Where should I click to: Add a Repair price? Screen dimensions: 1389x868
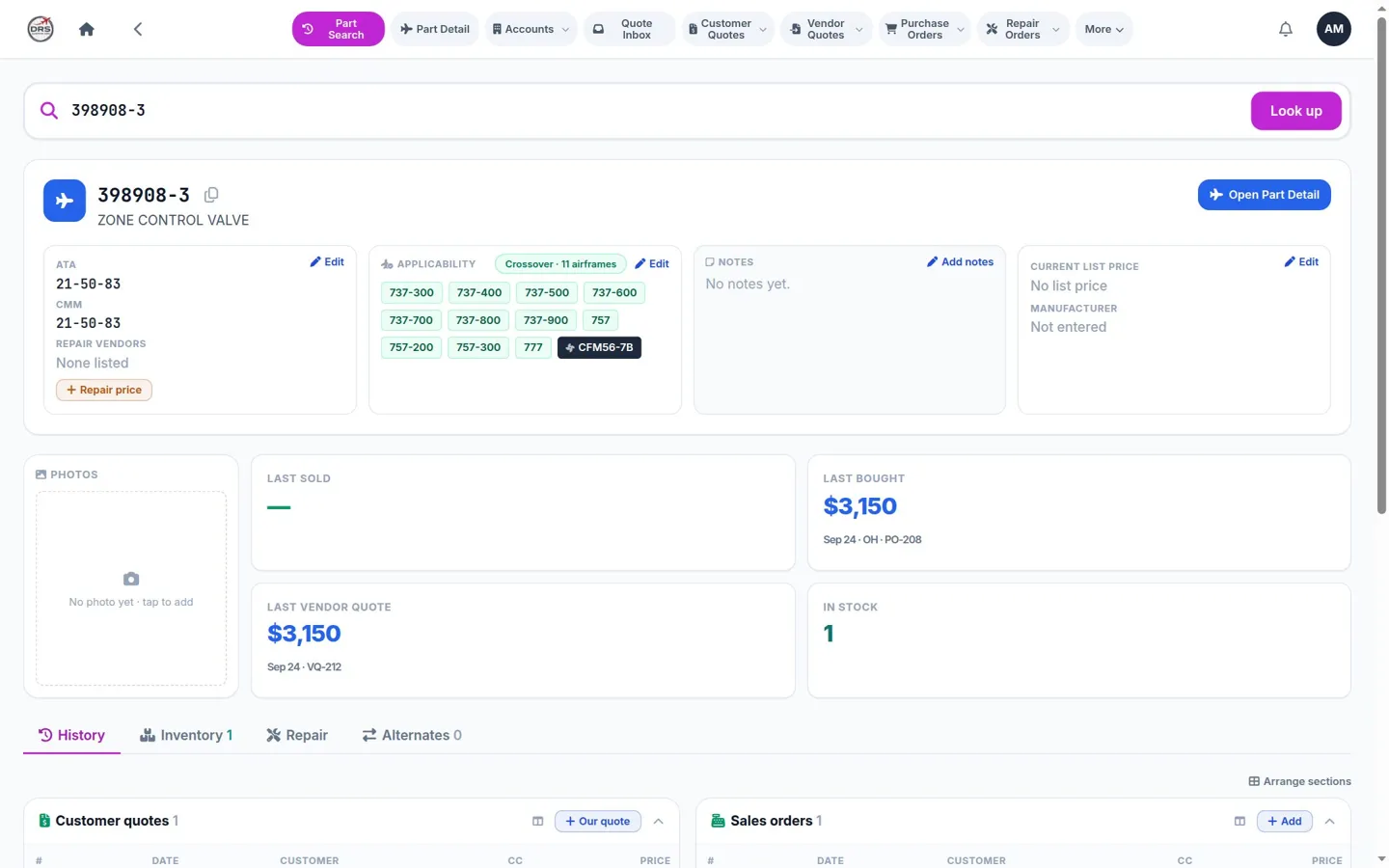(x=104, y=390)
